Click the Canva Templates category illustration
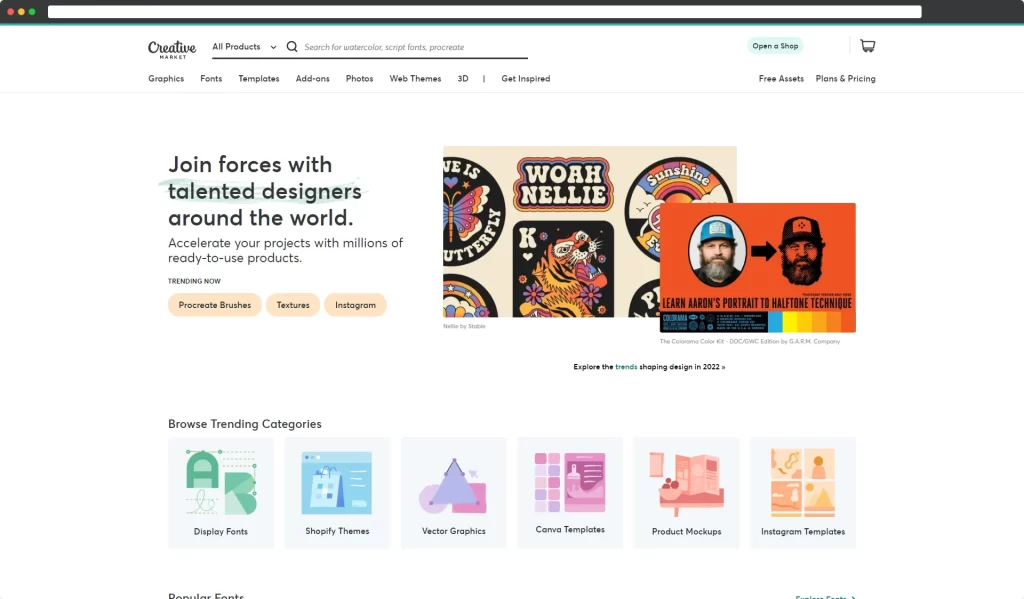1024x599 pixels. 570,482
